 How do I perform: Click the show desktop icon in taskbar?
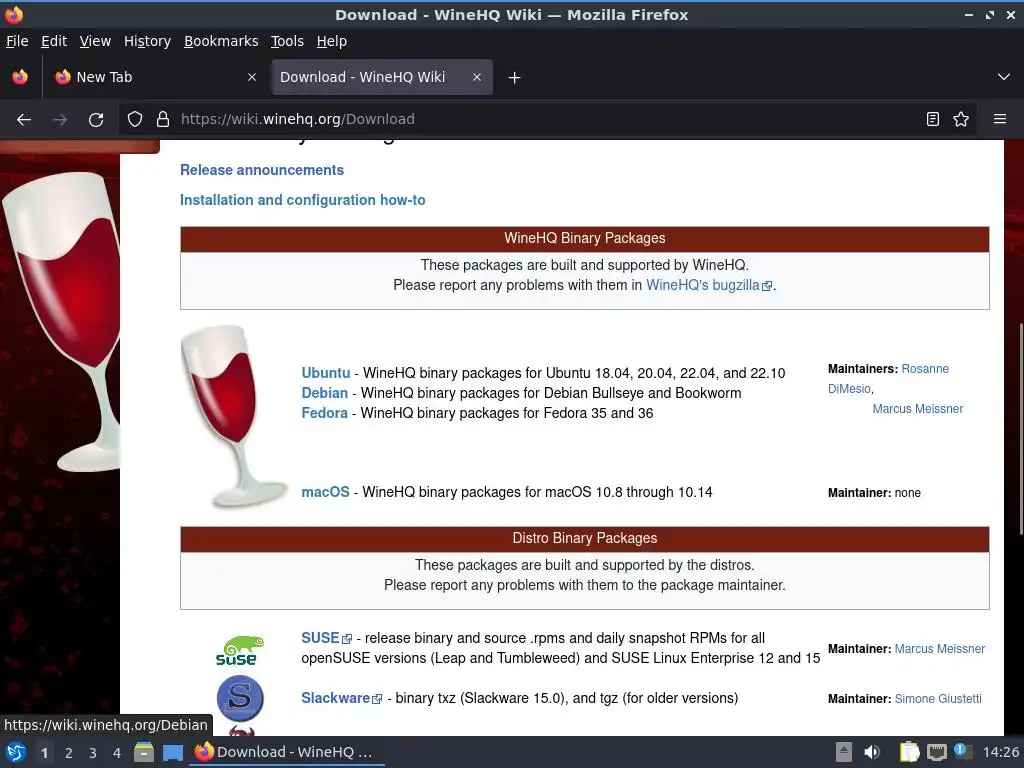click(x=173, y=752)
